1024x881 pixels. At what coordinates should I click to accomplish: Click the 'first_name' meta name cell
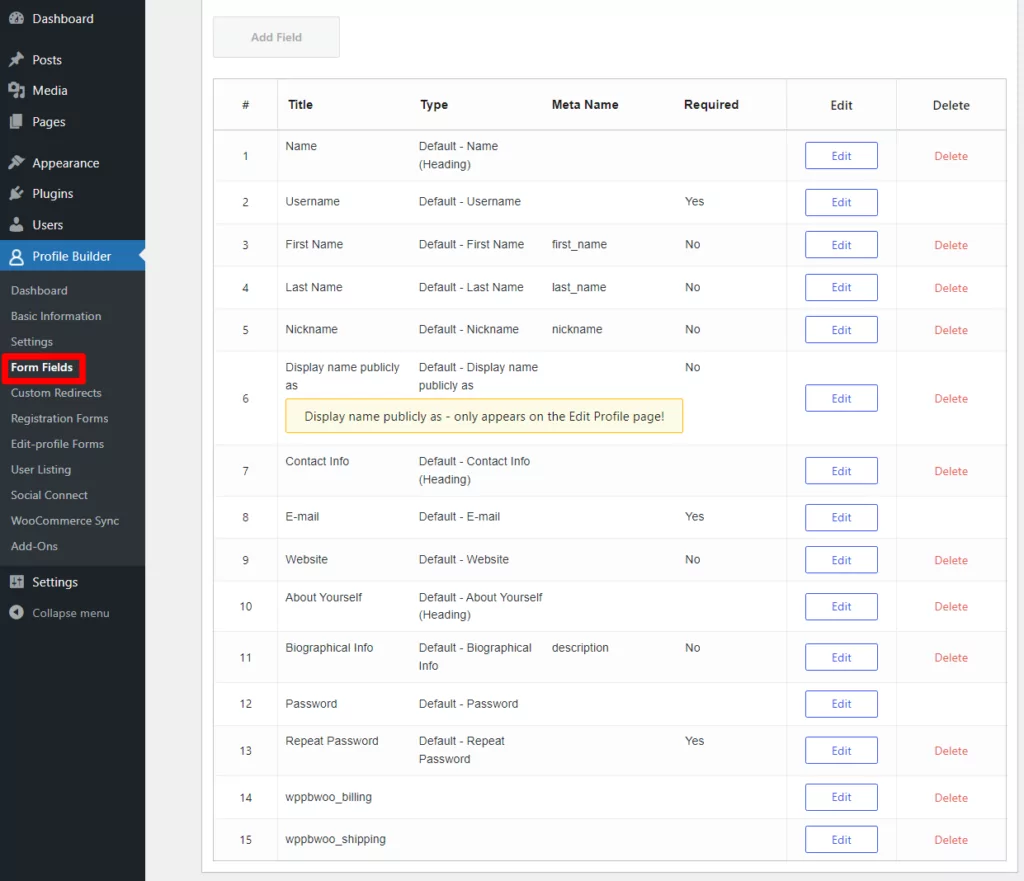579,244
